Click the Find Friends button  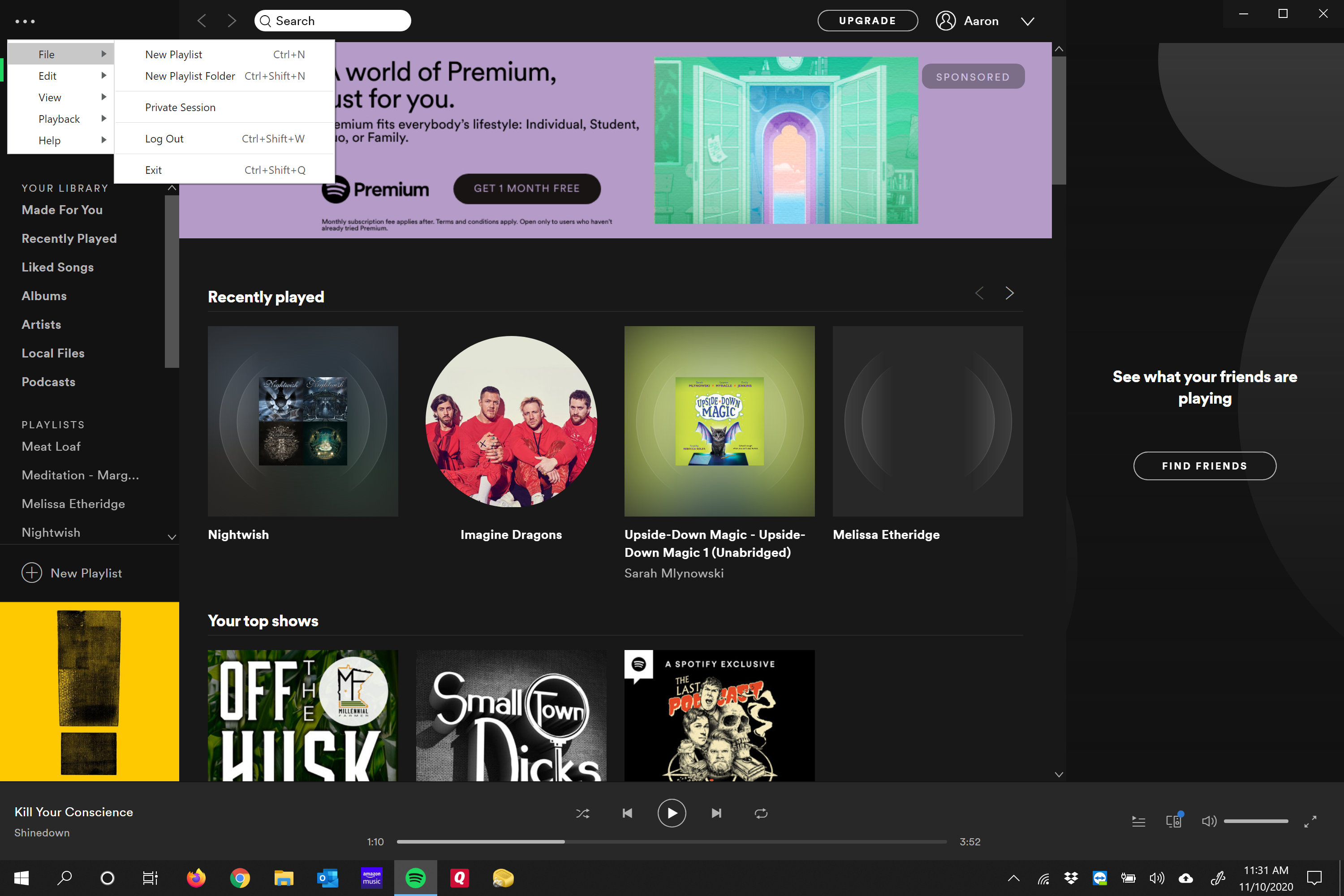click(x=1204, y=466)
